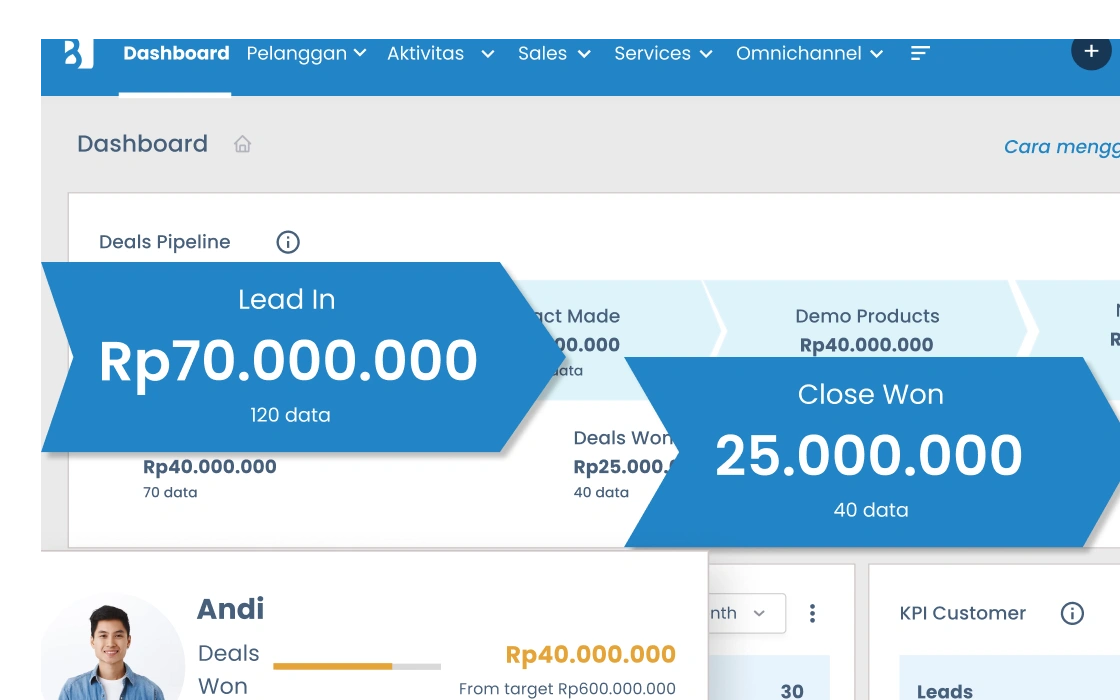
Task: Click the Demo Products Rp40.000.000 amount
Action: coord(866,345)
